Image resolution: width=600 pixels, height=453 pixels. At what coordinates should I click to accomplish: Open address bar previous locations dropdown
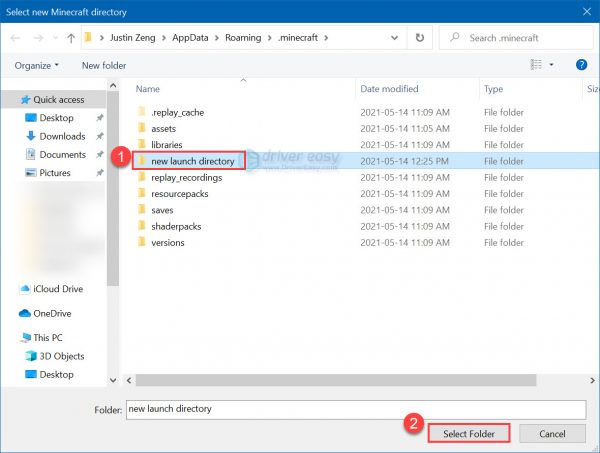click(x=394, y=37)
